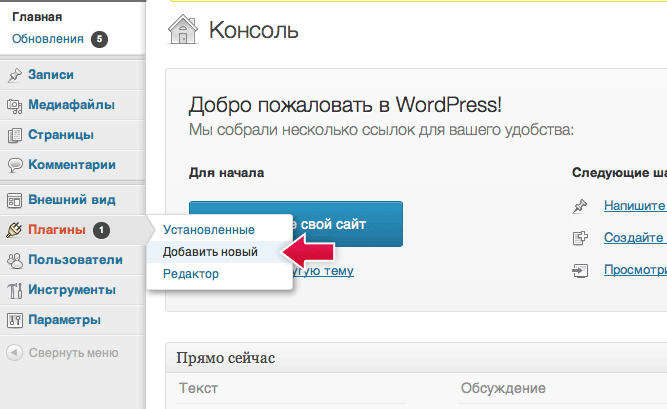Click the view-site icon beside Просмотрите link
The width and height of the screenshot is (667, 409).
pyautogui.click(x=580, y=270)
